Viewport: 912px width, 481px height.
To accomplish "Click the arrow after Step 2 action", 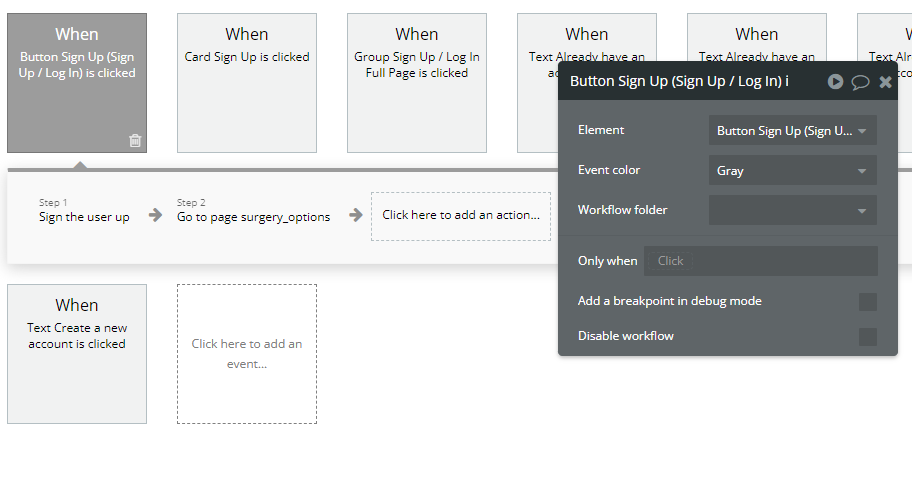I will (x=356, y=215).
